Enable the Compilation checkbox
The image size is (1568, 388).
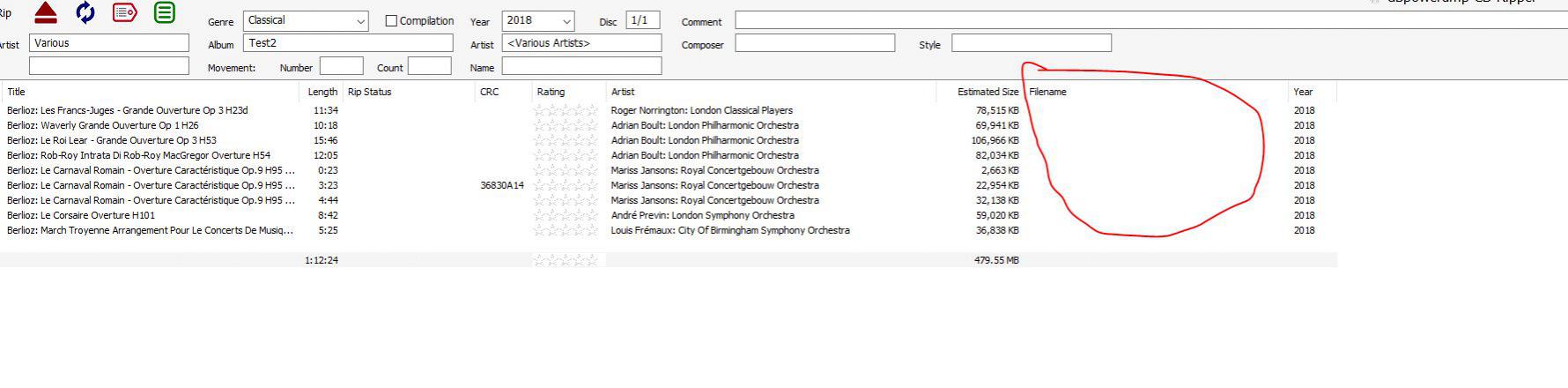[391, 21]
